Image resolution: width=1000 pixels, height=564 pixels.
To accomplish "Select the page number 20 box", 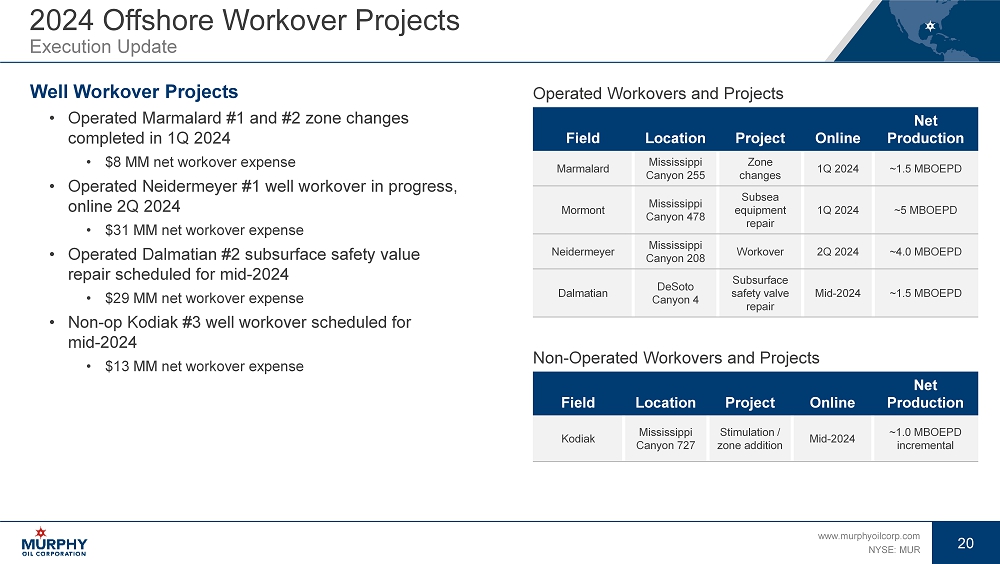I will (x=965, y=543).
